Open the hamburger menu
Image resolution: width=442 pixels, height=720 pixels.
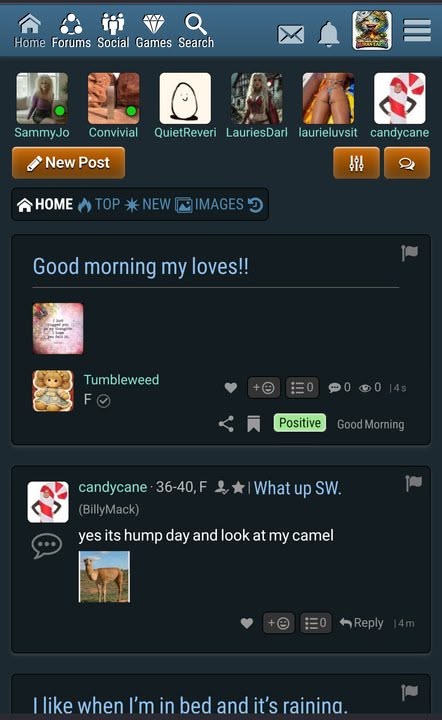coord(417,31)
